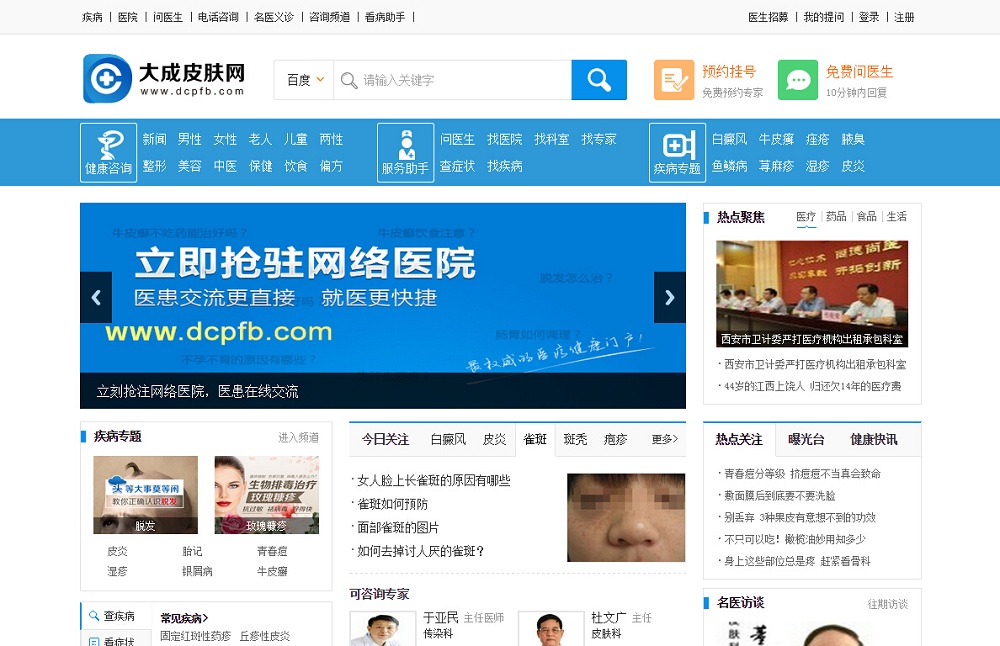
Task: Click 进入频道 in the 疾病专题 panel
Action: (298, 437)
